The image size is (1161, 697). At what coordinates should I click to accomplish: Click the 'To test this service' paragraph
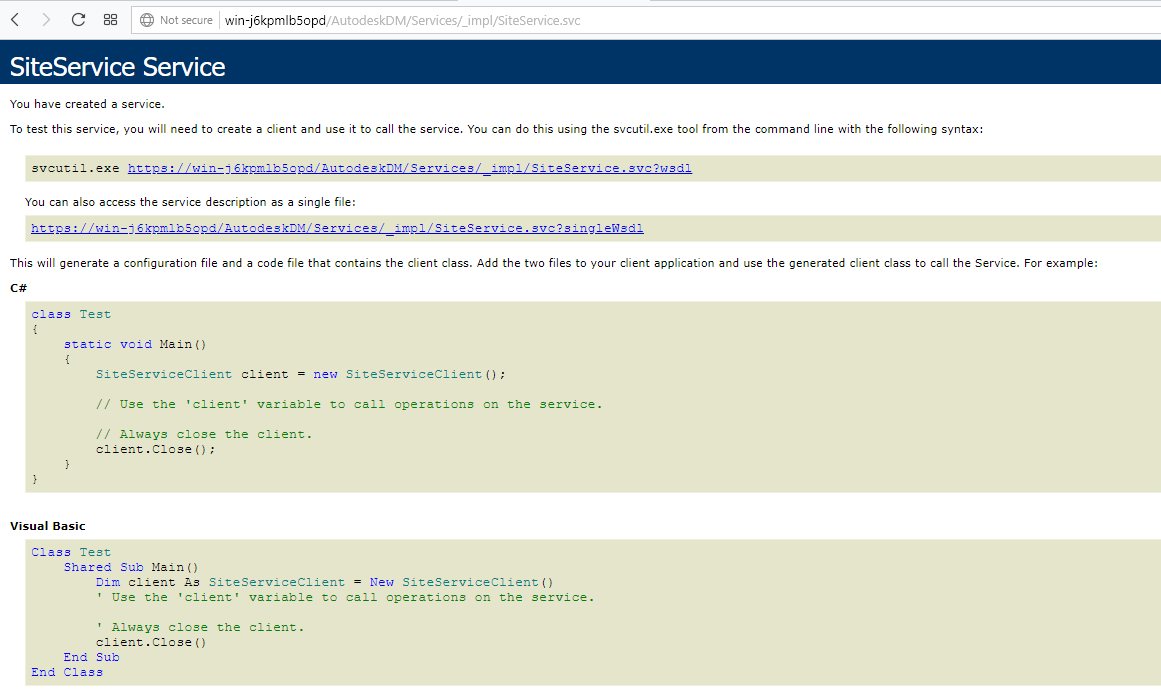[x=496, y=129]
